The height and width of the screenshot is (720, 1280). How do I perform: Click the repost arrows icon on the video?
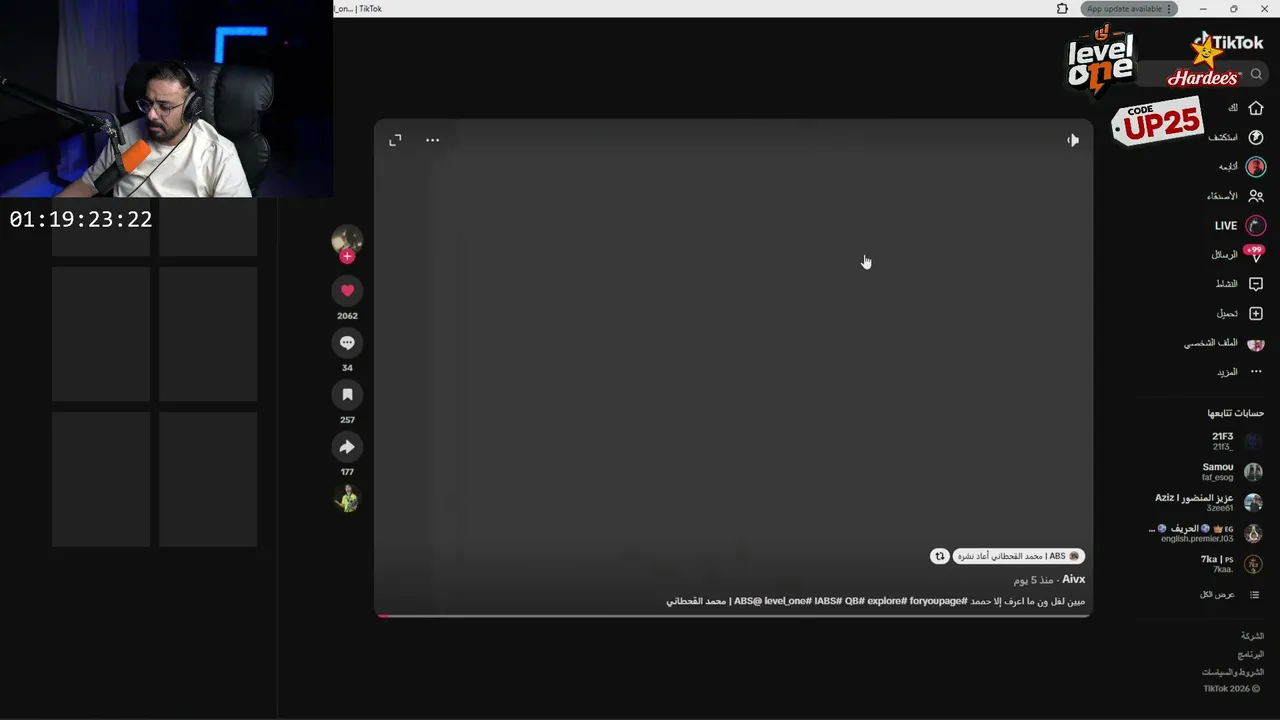(x=939, y=556)
